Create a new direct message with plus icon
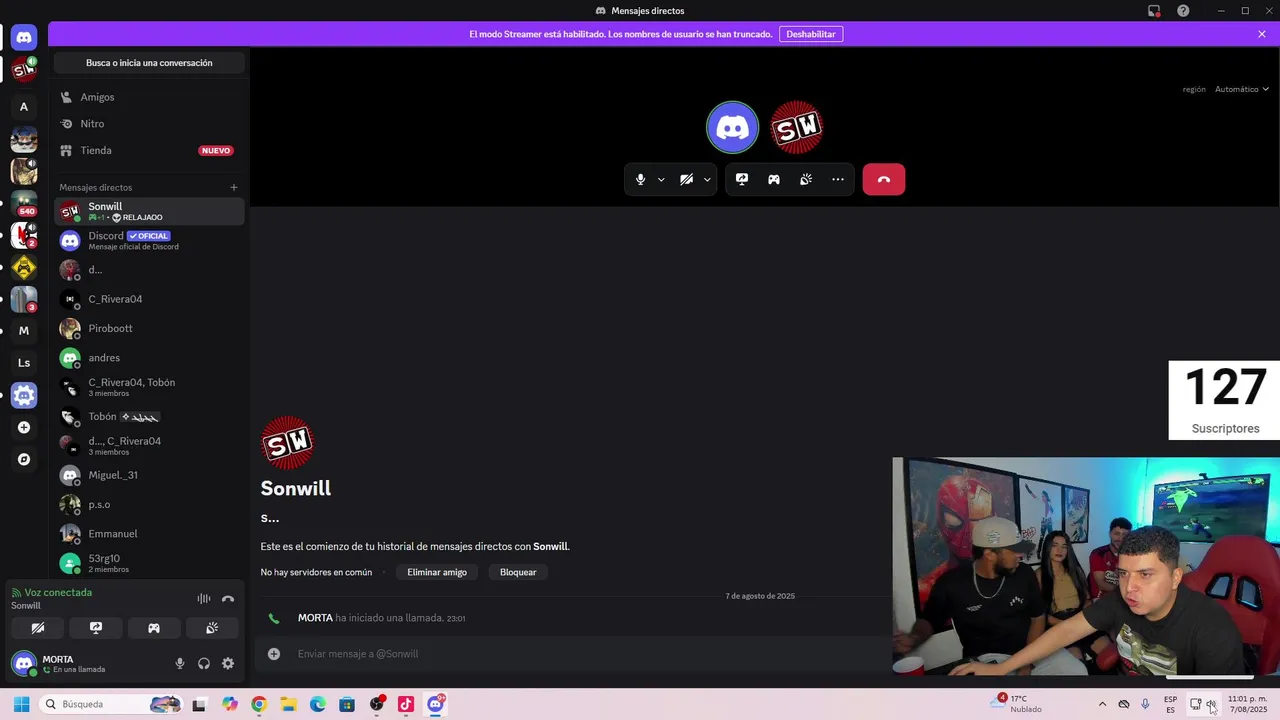This screenshot has height=720, width=1280. click(x=234, y=187)
